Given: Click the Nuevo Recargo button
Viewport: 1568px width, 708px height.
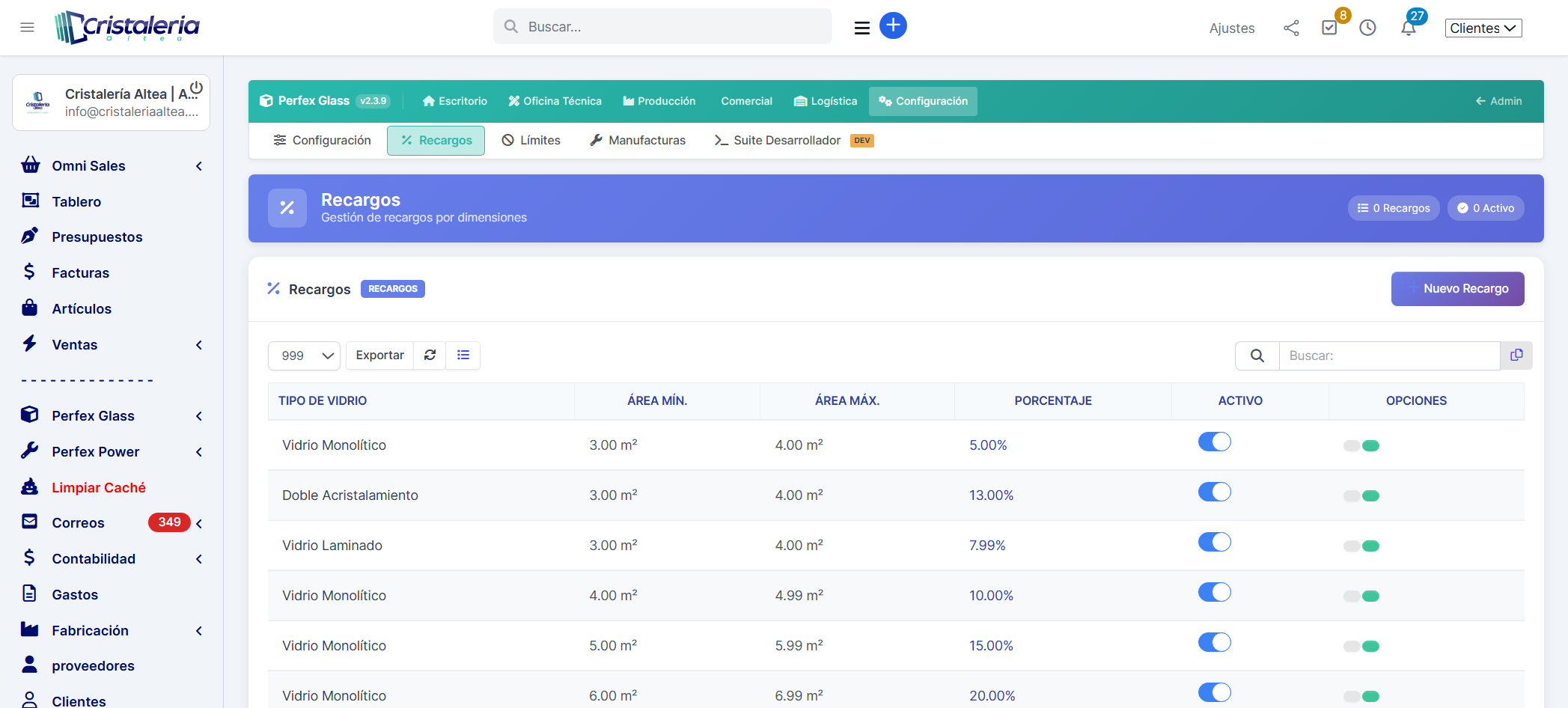Looking at the screenshot, I should point(1457,289).
